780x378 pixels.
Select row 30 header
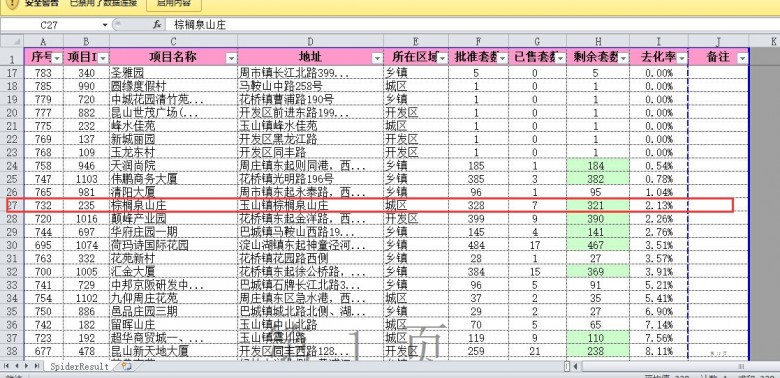12,245
